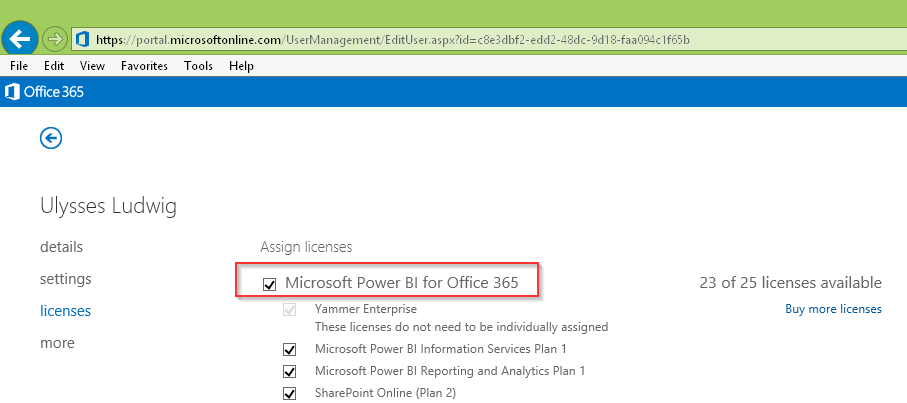Click the browser back arrow button
Screen dimensions: 907x403
(20, 39)
